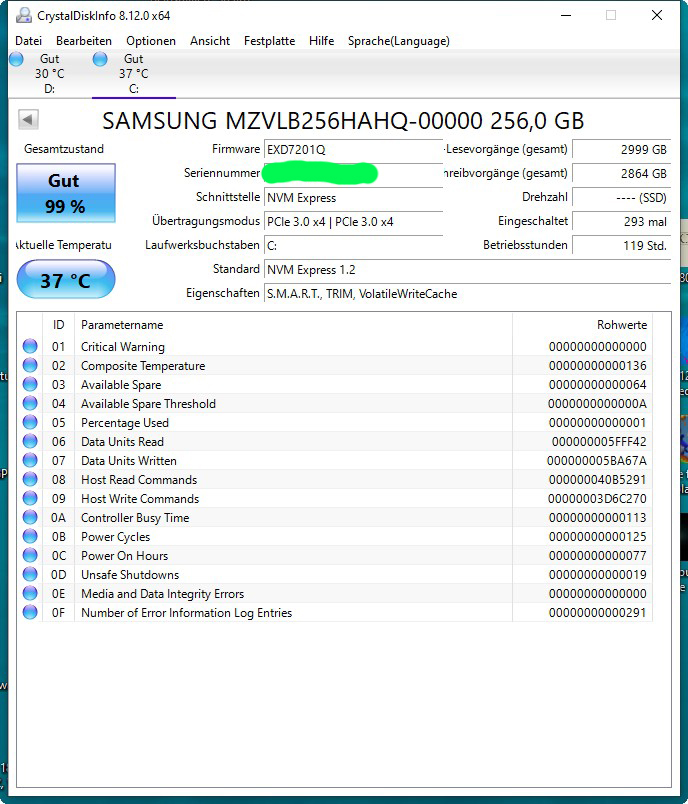Image resolution: width=688 pixels, height=804 pixels.
Task: Select the Composite Temperature row text
Action: (143, 366)
